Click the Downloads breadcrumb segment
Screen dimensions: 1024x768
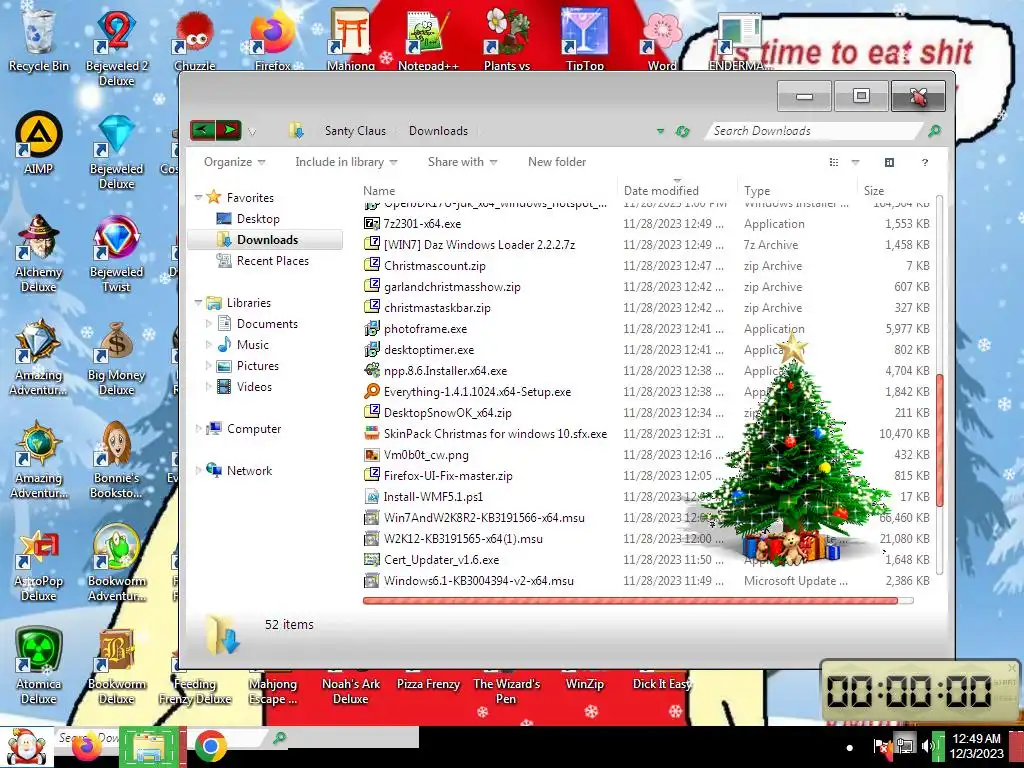pos(438,131)
